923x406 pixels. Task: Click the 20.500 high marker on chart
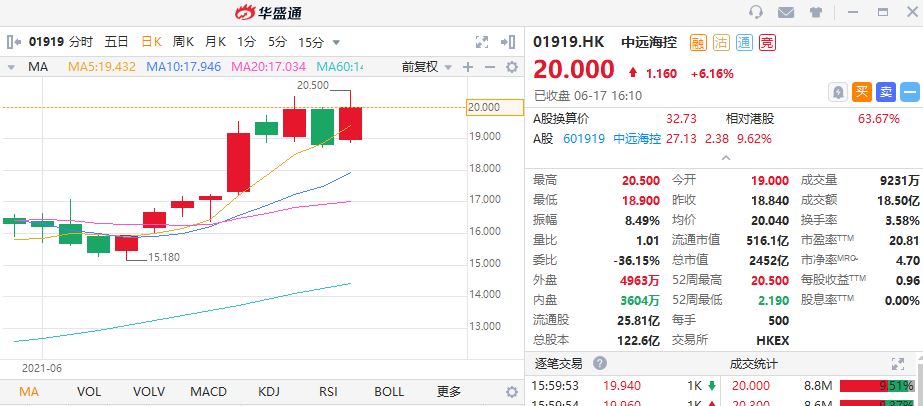click(313, 85)
